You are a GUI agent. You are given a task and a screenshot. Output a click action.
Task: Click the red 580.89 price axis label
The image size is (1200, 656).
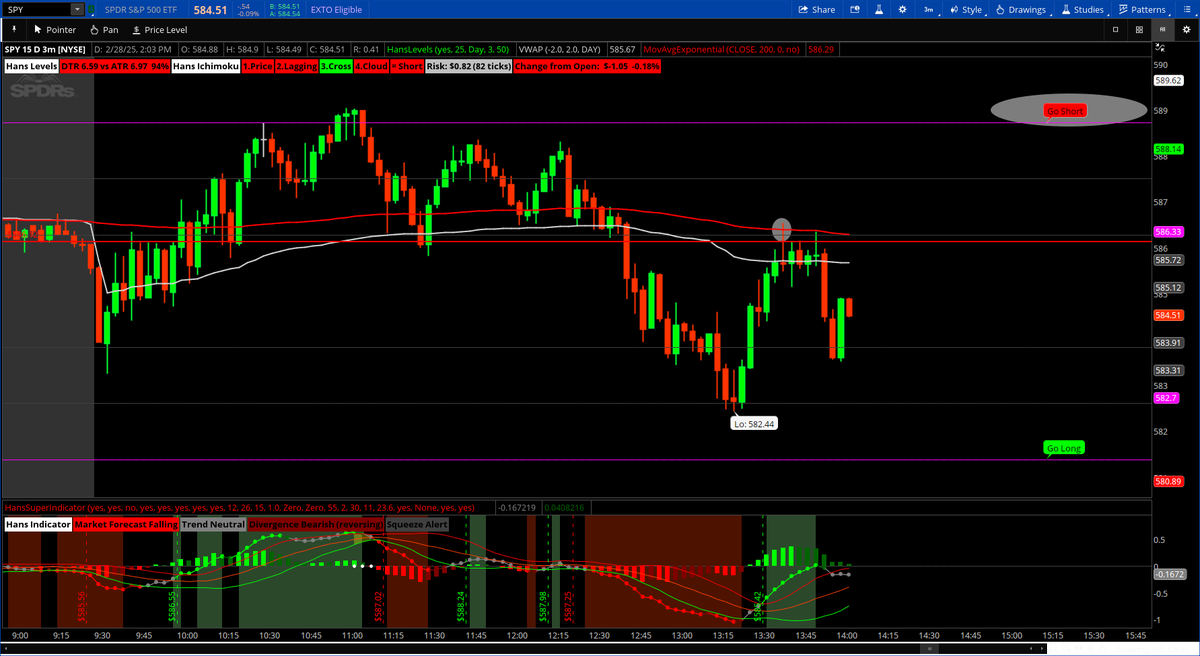tap(1169, 481)
